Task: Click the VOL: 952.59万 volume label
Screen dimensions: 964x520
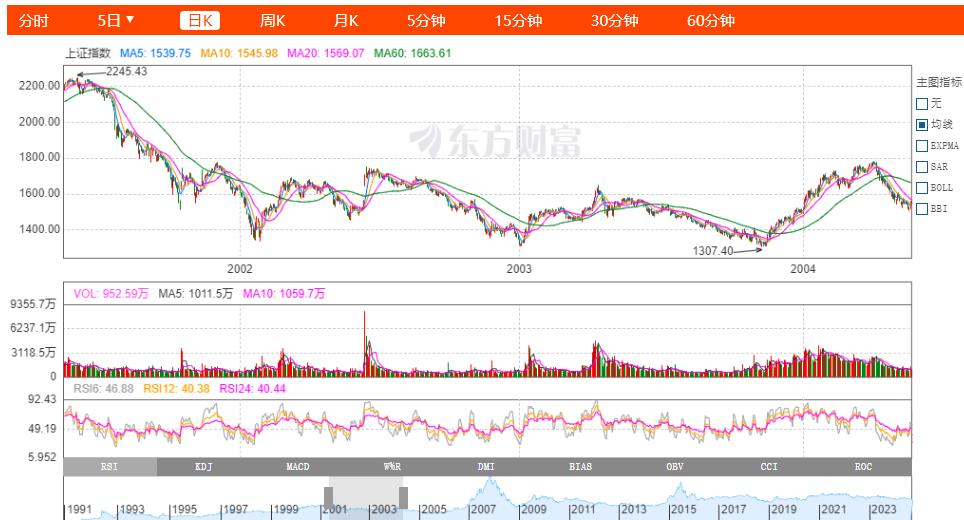Action: tap(111, 294)
